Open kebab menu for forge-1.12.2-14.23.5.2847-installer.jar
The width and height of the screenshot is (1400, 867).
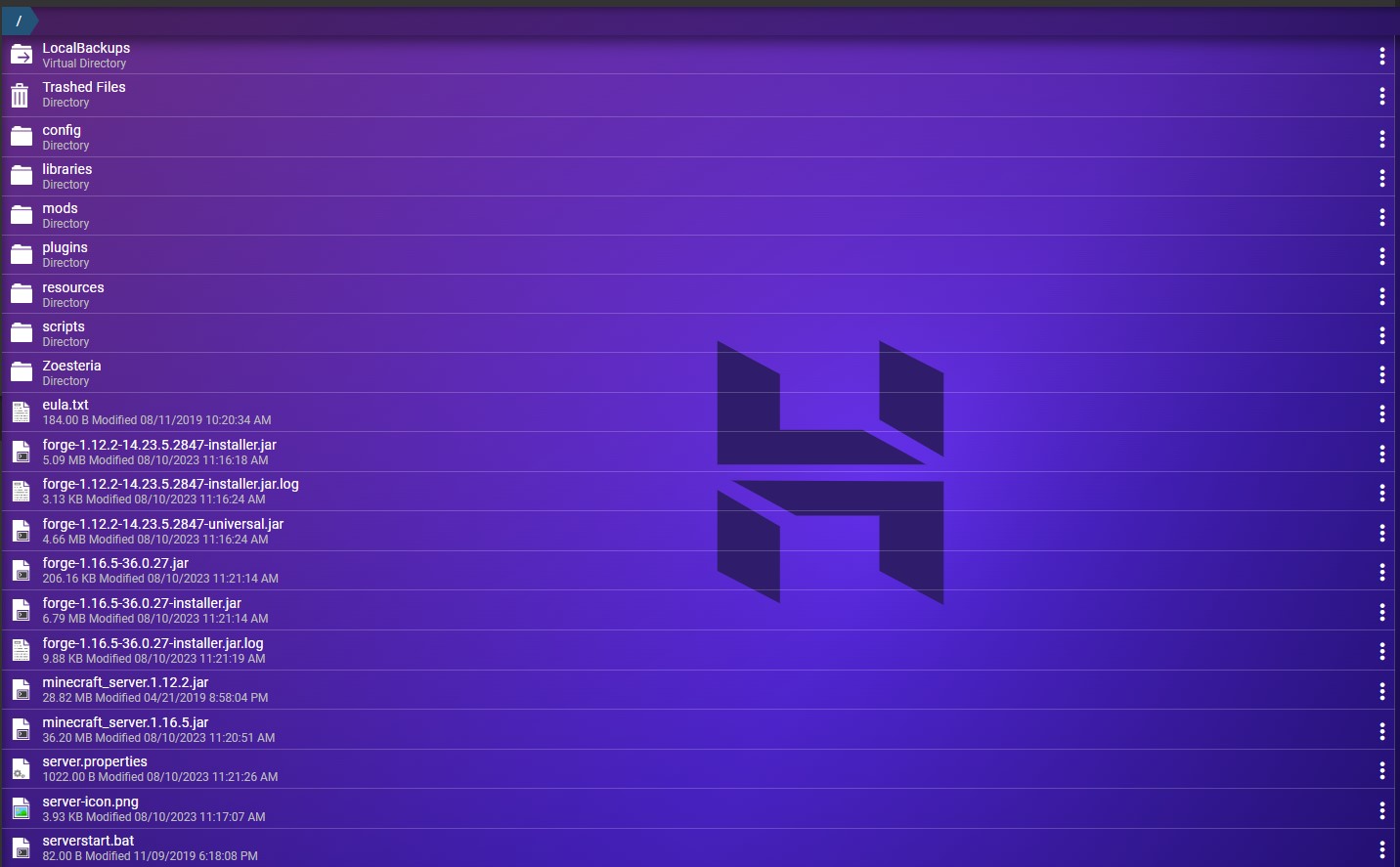(1381, 454)
